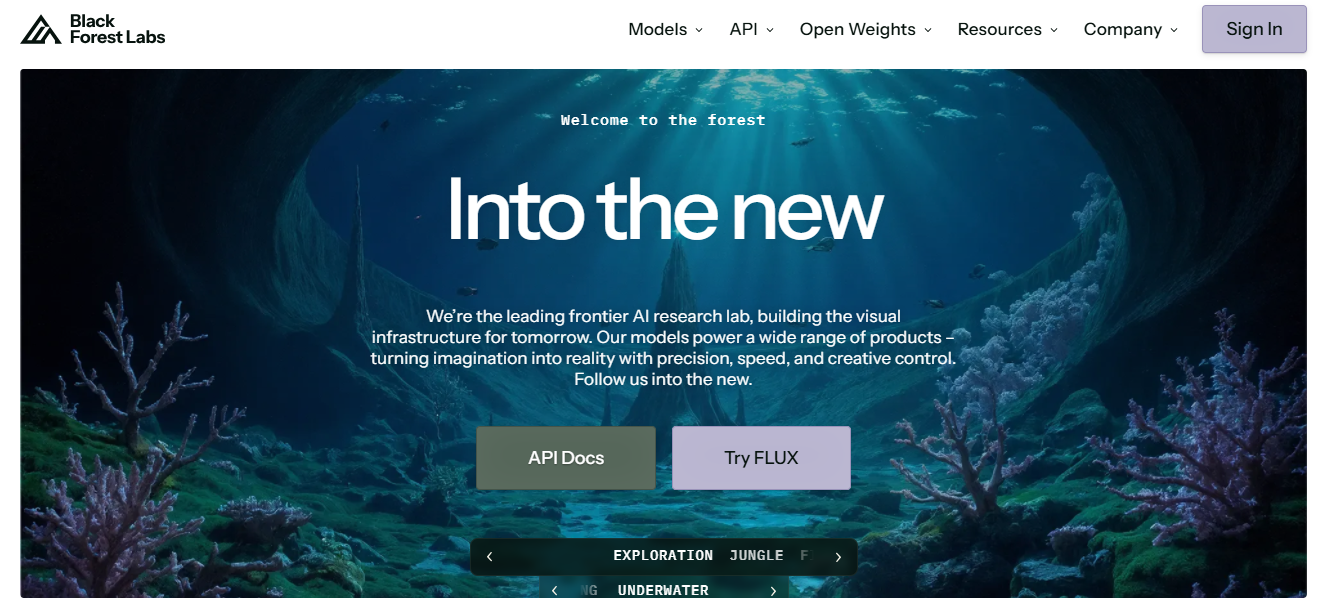Click left arrow beside UNDERWATER selector
The image size is (1333, 605).
coord(555,591)
